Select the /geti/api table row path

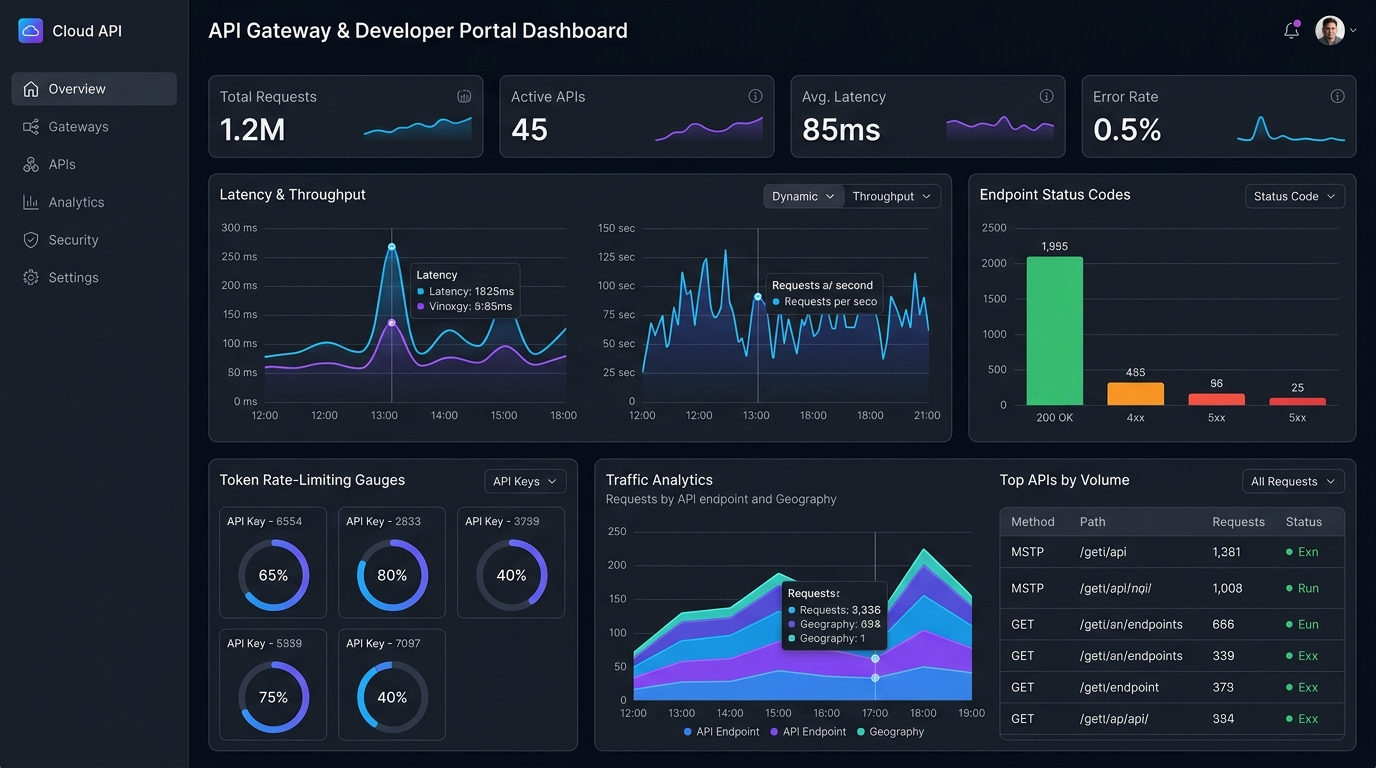coord(1103,552)
